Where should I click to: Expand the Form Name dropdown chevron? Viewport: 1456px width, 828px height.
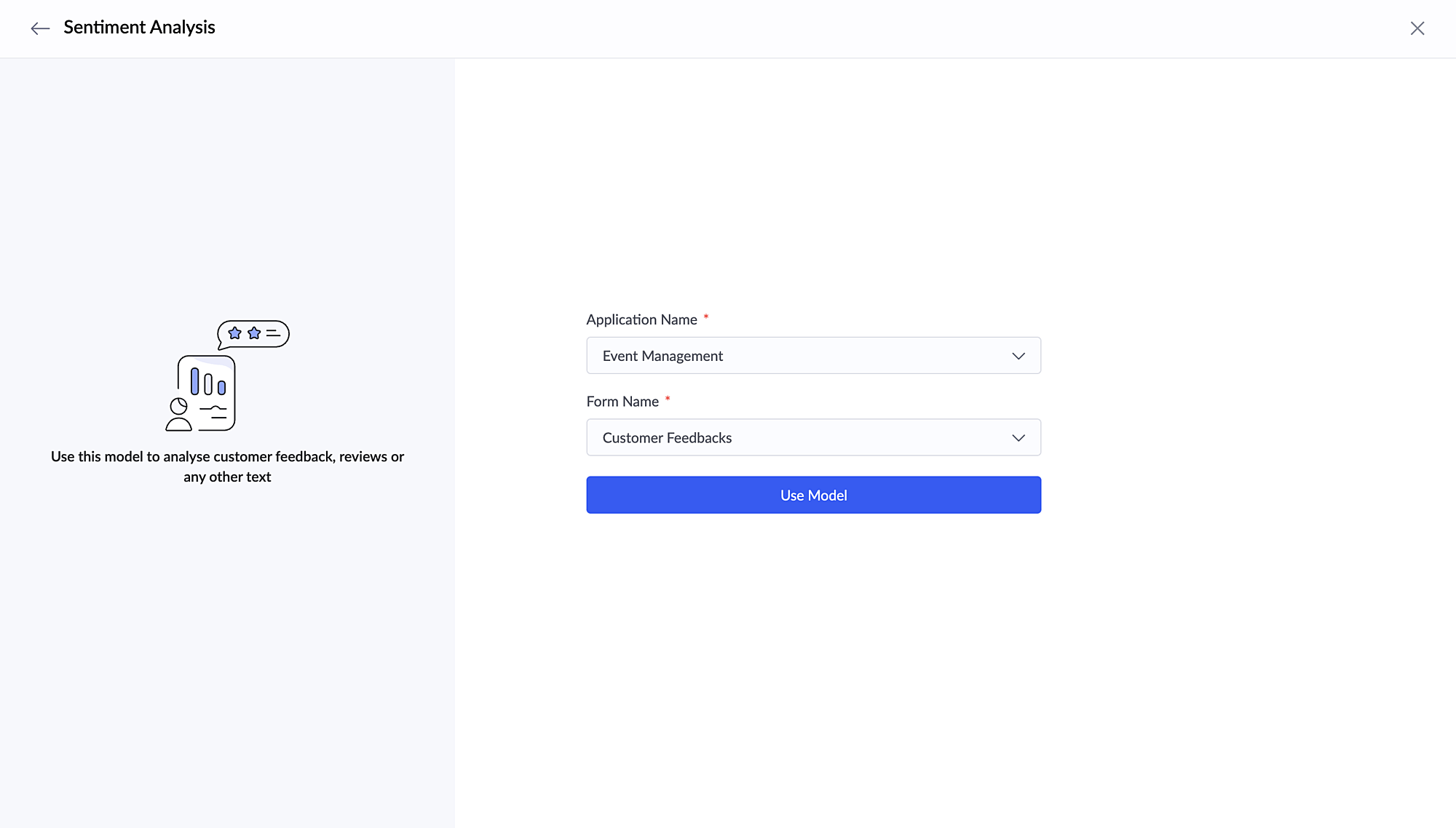point(1018,438)
